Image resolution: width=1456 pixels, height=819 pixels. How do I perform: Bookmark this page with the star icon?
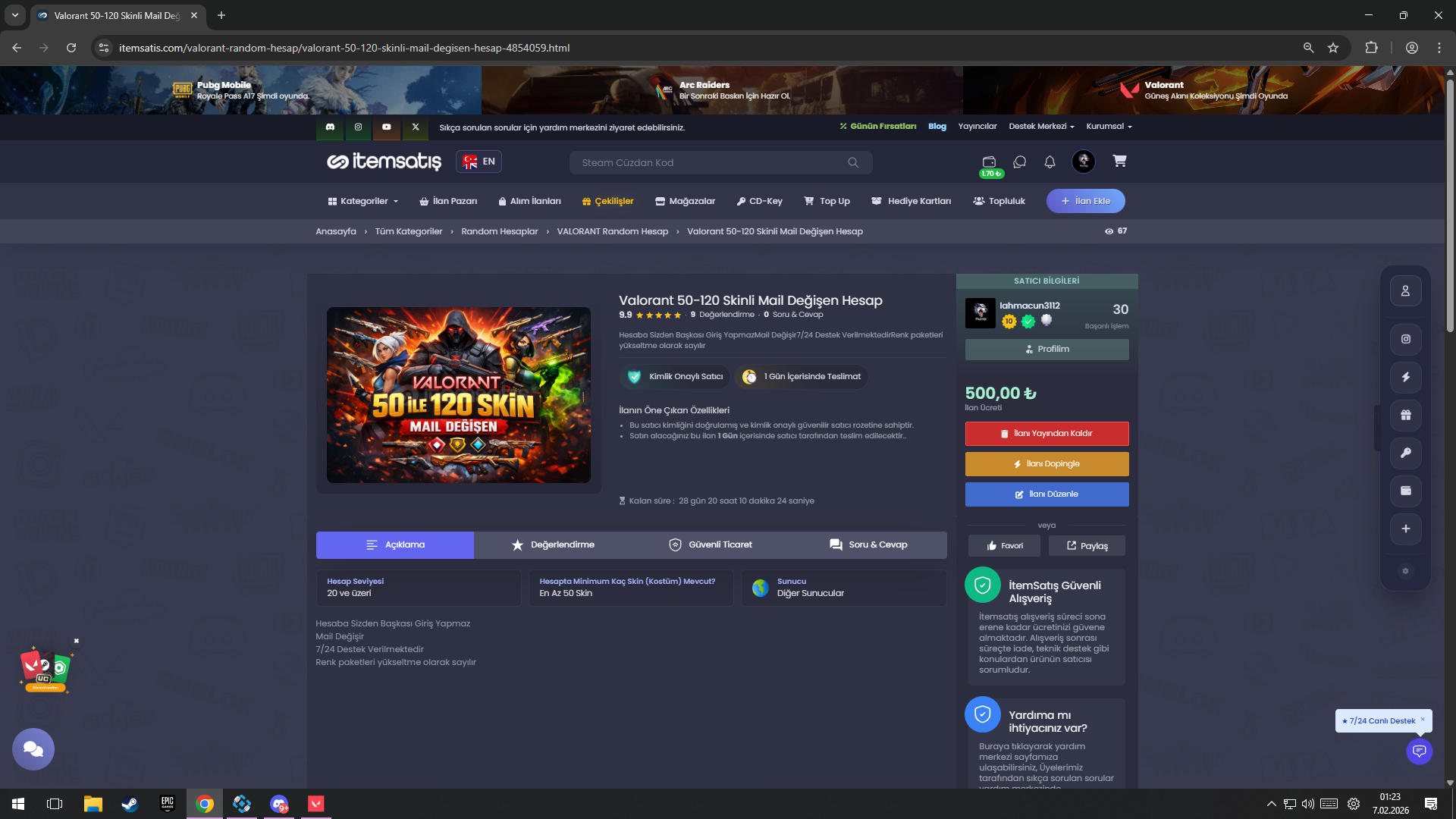click(1333, 48)
